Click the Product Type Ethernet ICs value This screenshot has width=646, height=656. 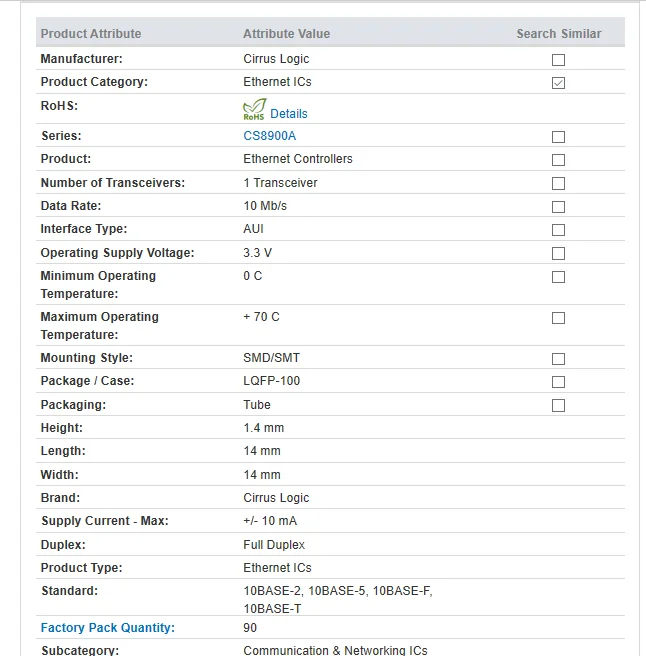pyautogui.click(x=277, y=568)
